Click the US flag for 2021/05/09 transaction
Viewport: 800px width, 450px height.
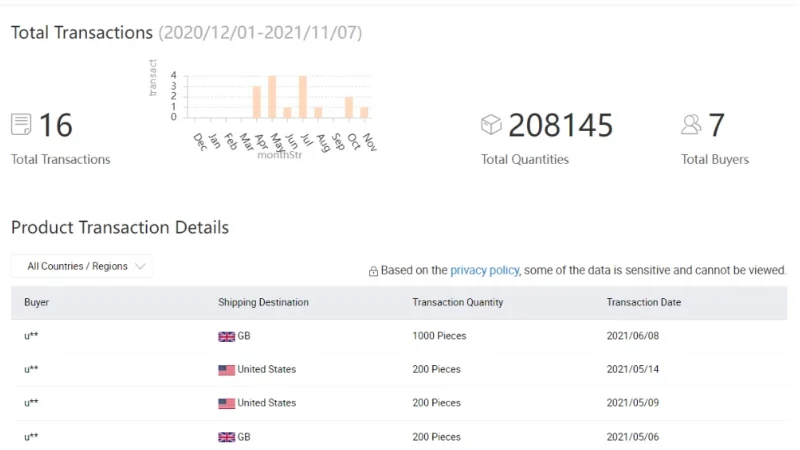pyautogui.click(x=226, y=403)
